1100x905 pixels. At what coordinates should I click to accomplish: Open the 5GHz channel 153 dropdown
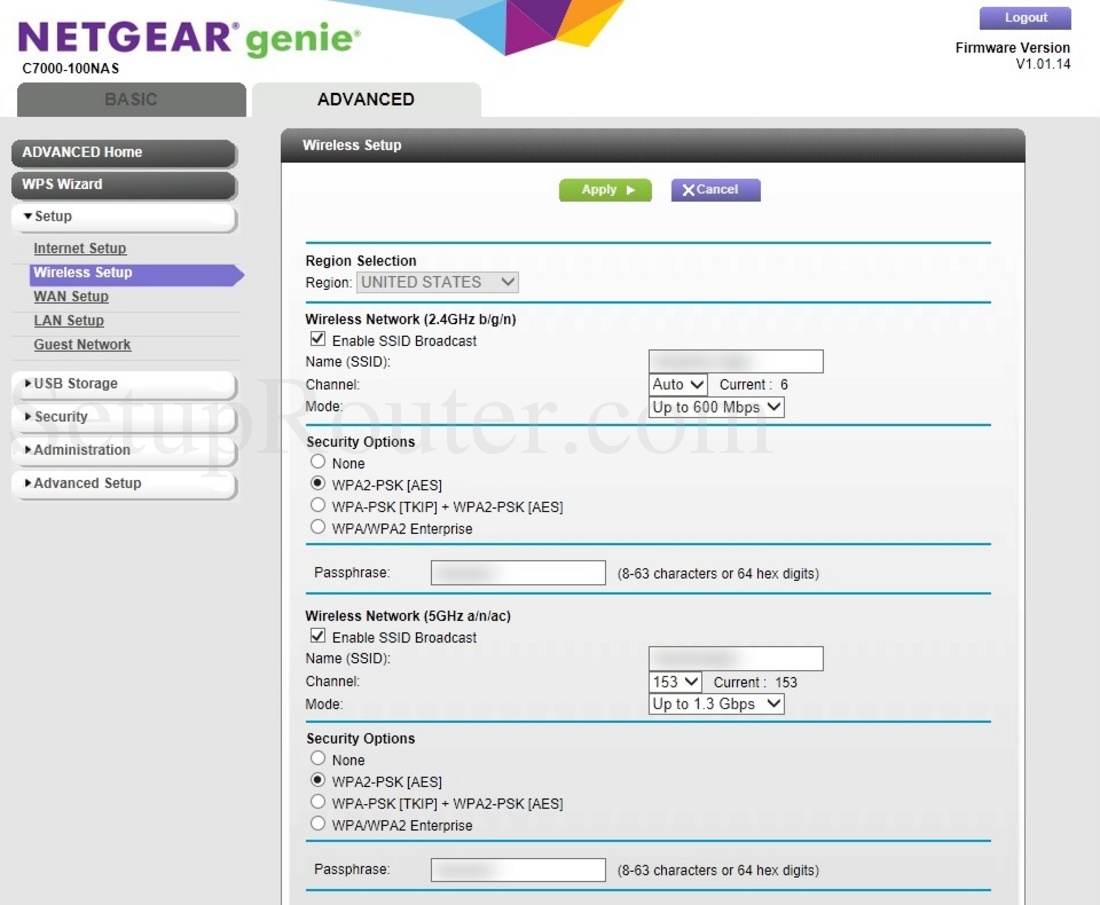[x=676, y=681]
